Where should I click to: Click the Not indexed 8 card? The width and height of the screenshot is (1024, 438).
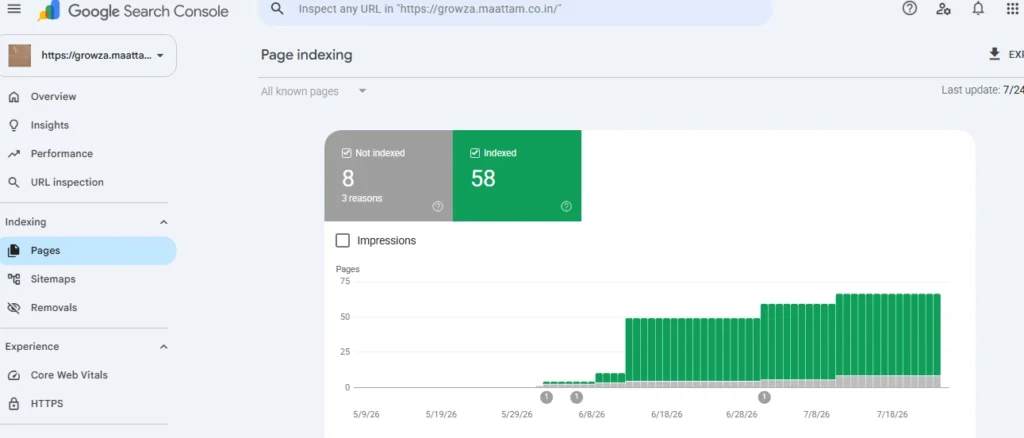389,176
